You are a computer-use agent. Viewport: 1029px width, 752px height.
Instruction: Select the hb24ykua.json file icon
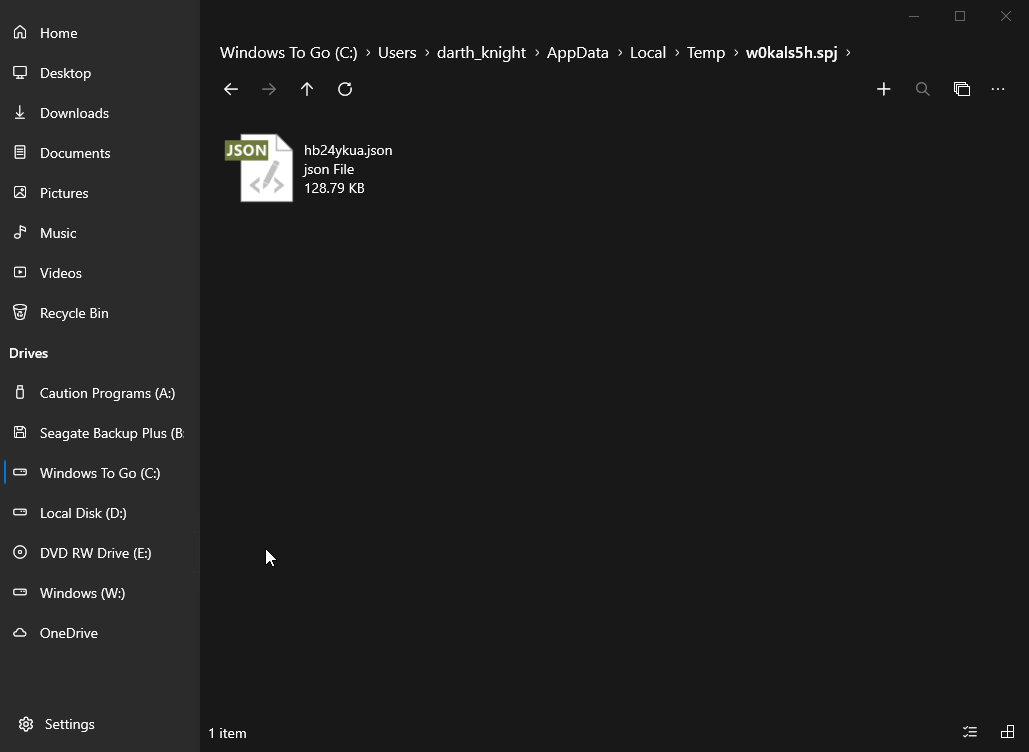pyautogui.click(x=259, y=168)
